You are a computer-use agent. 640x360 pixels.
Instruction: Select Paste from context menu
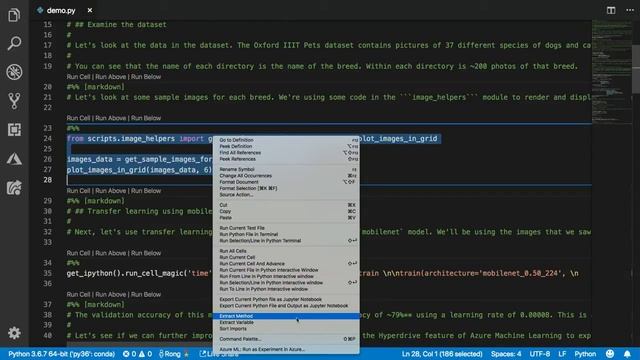(x=286, y=218)
